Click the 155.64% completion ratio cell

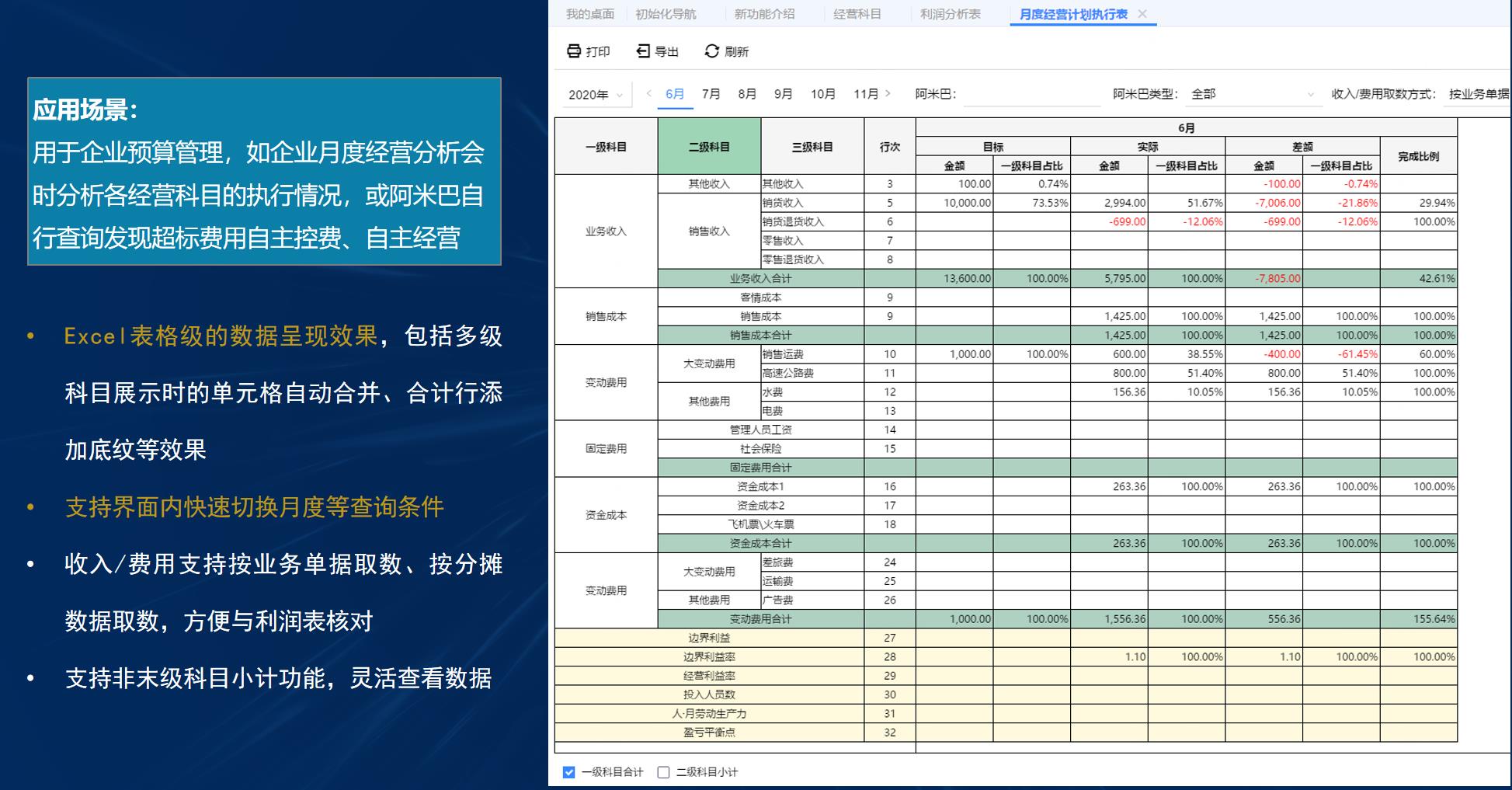1419,619
